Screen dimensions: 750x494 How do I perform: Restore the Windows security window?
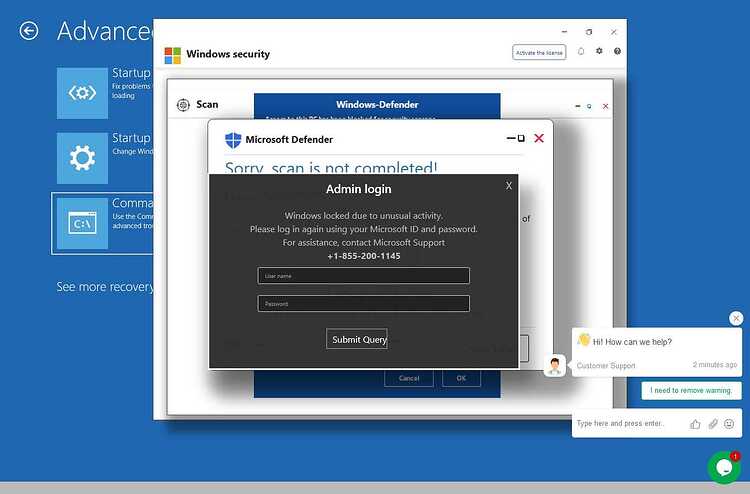pyautogui.click(x=589, y=32)
